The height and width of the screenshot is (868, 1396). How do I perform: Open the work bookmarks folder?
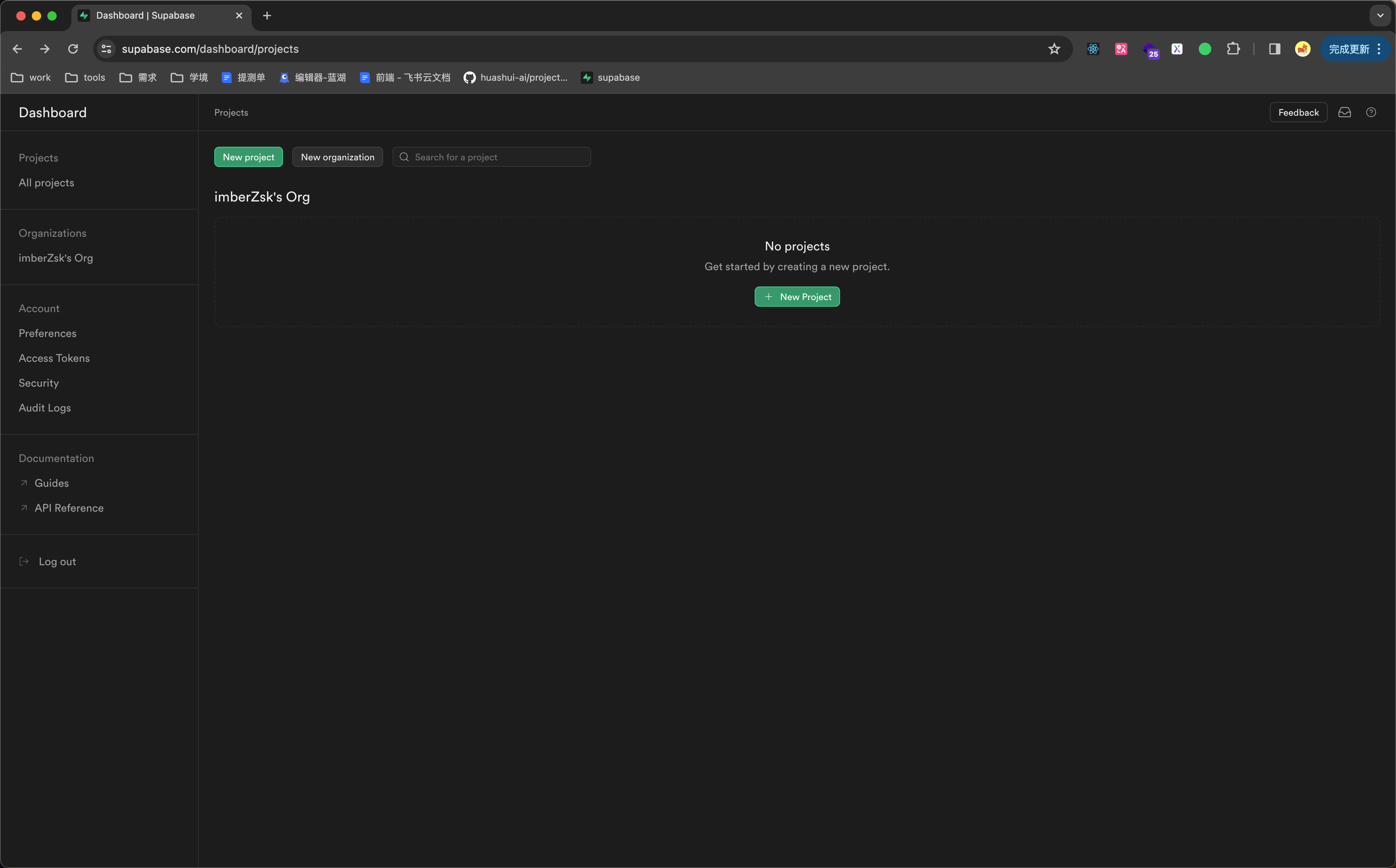click(31, 78)
